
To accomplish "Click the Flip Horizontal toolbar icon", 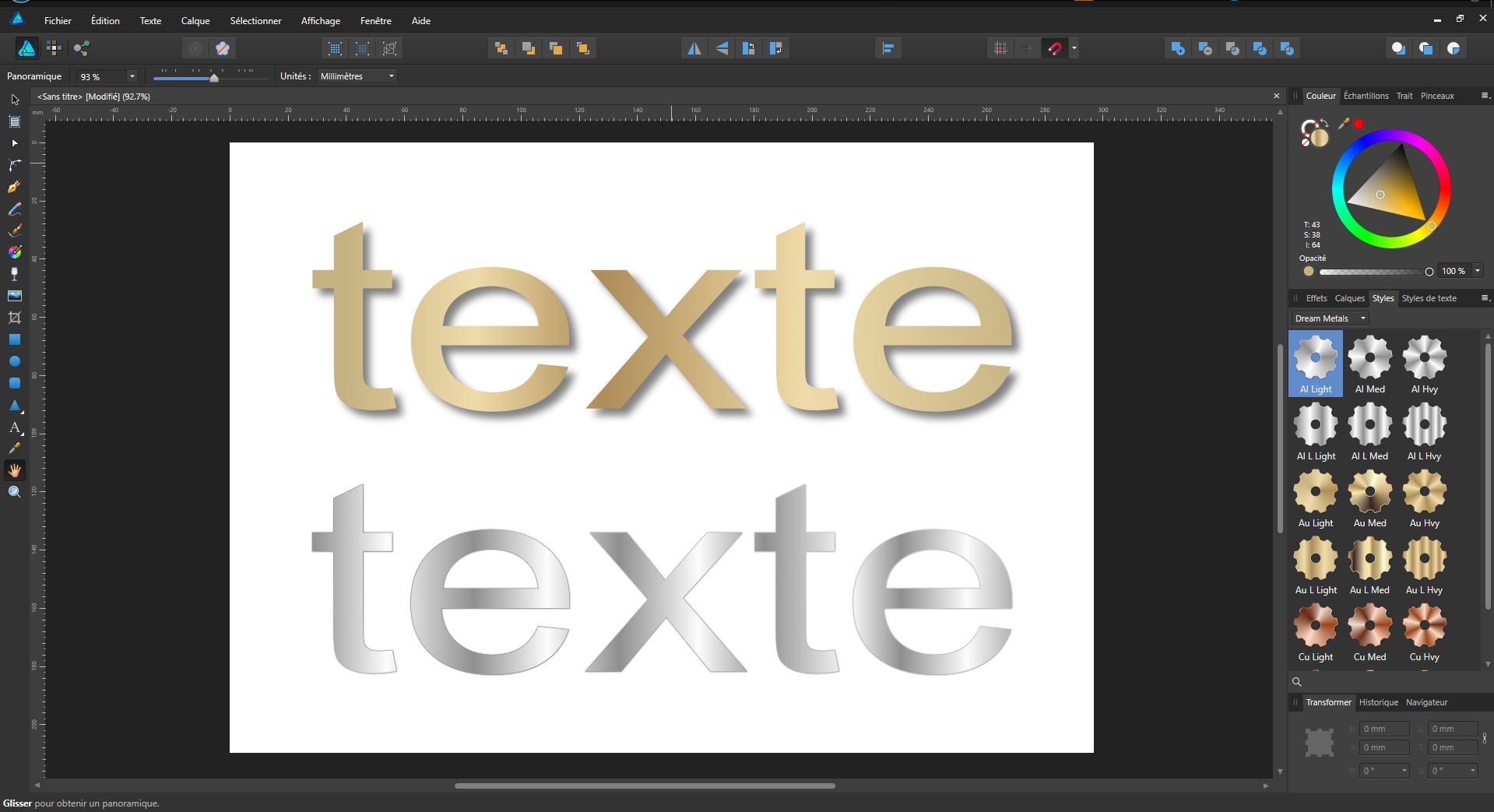I will click(x=694, y=48).
